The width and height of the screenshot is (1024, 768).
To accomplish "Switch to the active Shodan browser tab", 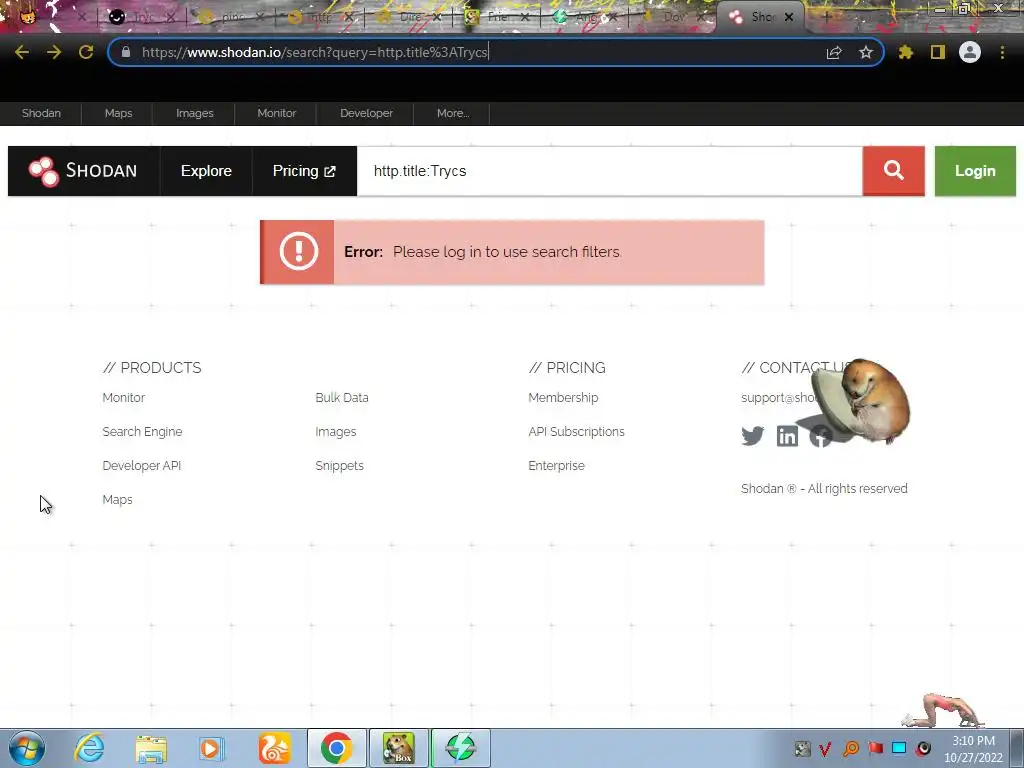I will [x=760, y=17].
